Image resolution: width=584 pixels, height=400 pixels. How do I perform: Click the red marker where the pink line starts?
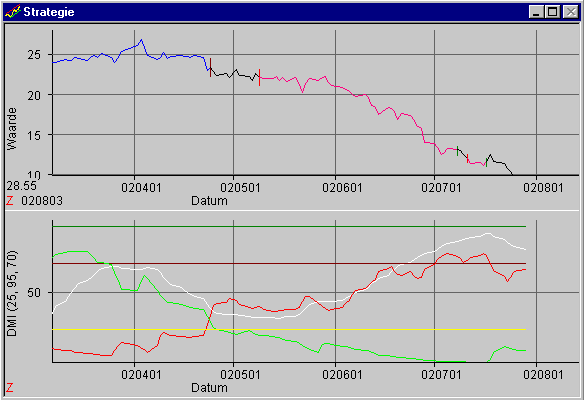260,77
